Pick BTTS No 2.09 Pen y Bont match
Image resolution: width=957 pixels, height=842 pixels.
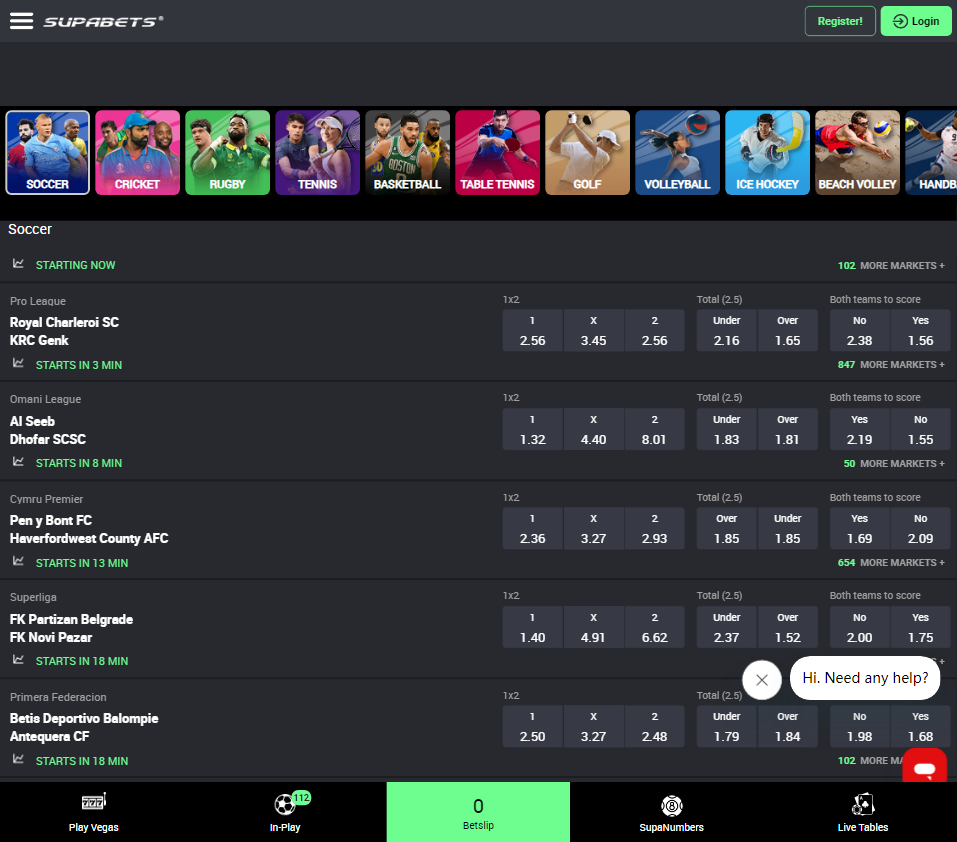coord(920,528)
